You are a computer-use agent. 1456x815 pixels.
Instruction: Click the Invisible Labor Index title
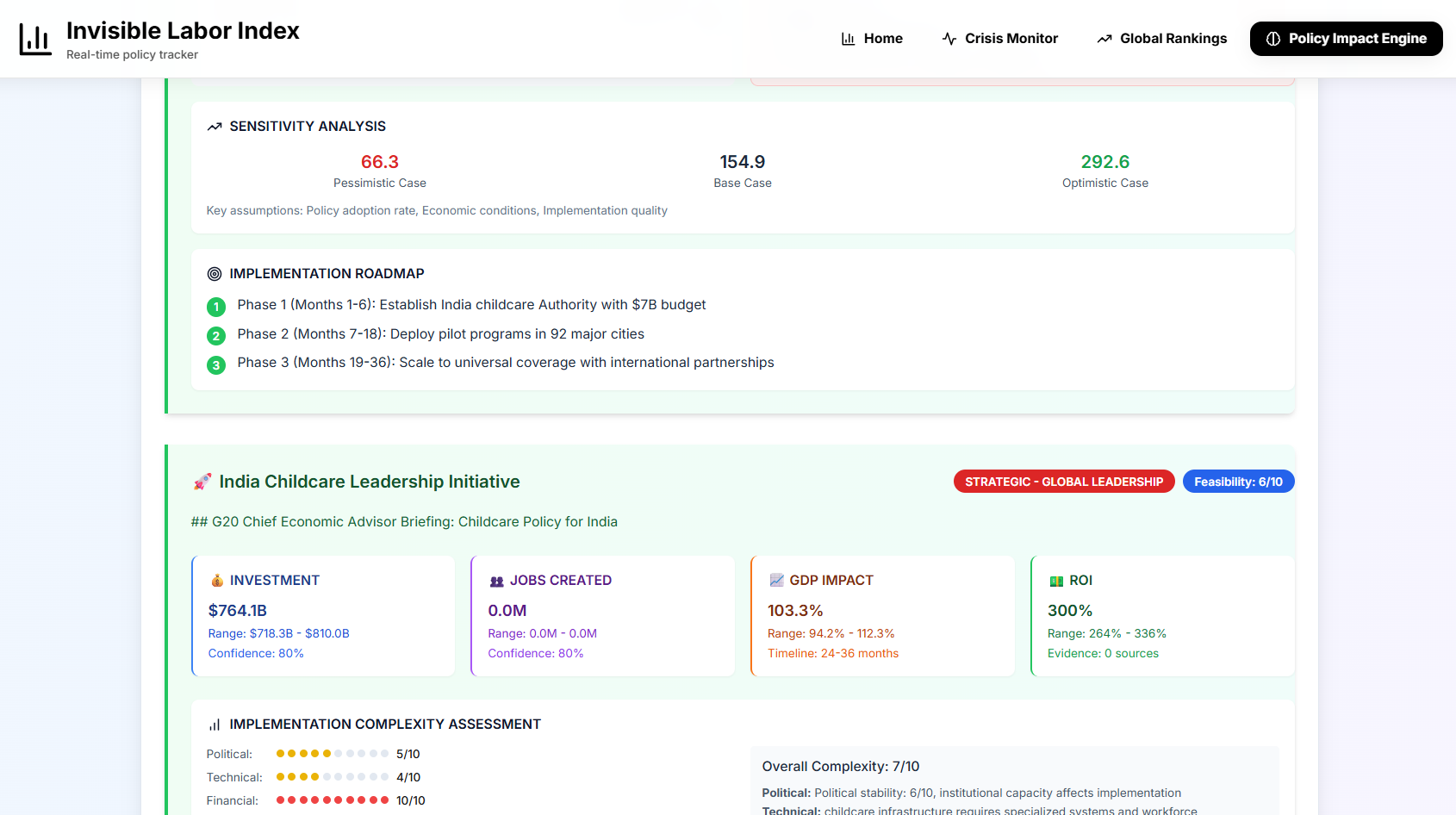[x=183, y=31]
